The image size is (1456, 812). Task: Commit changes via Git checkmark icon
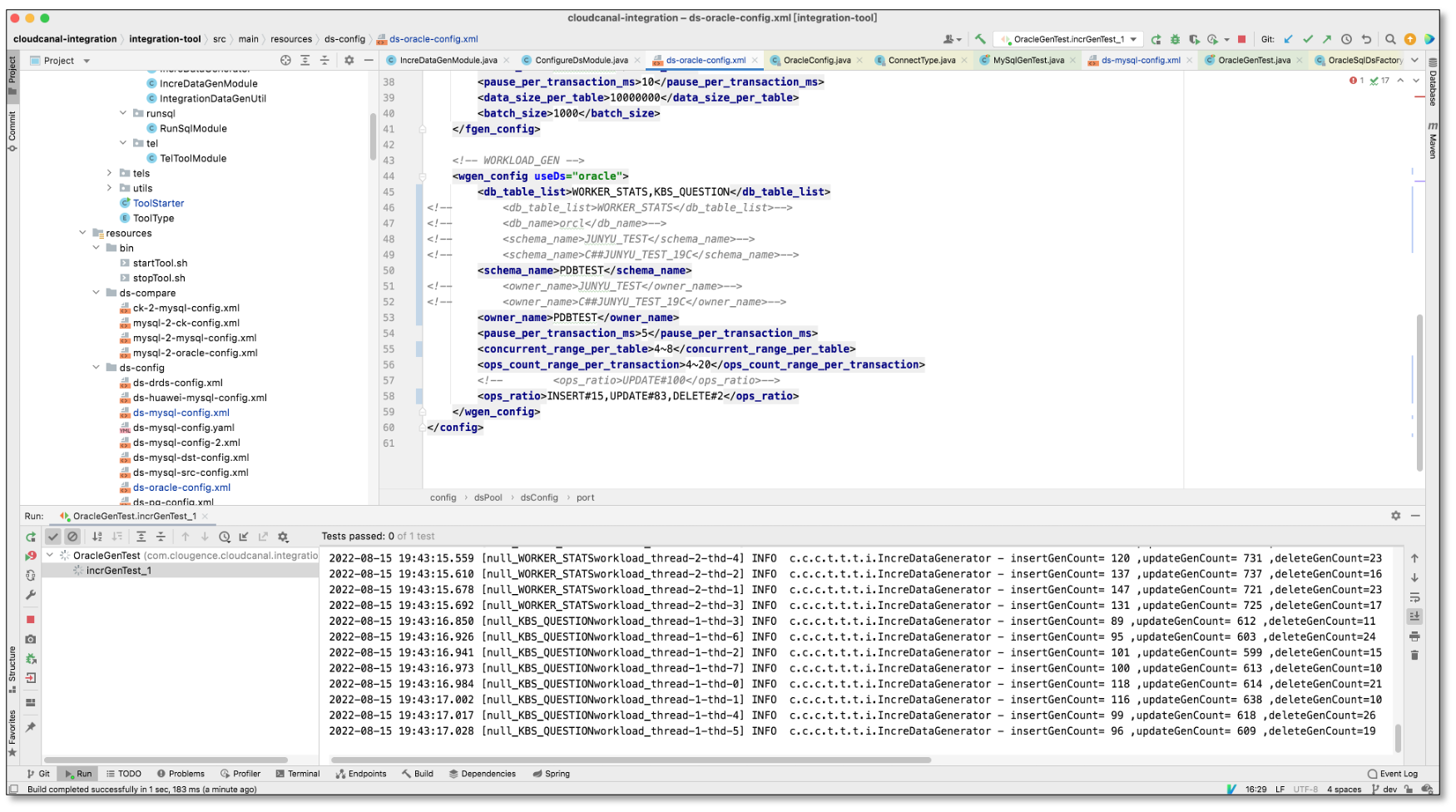coord(1308,39)
